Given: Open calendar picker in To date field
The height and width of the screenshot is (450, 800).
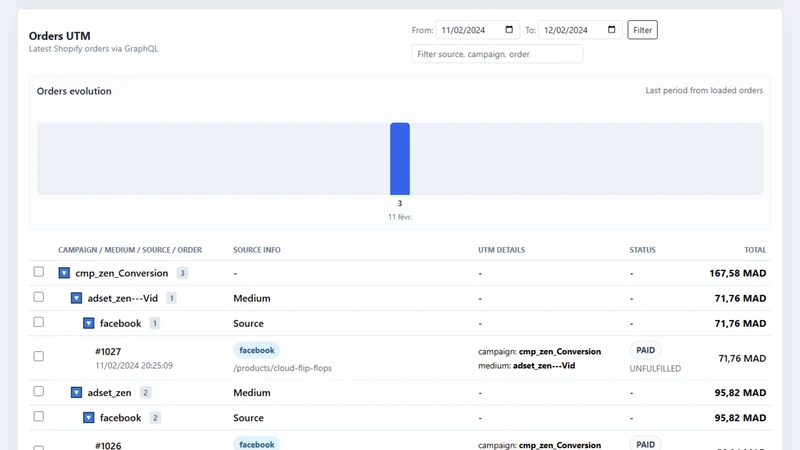Looking at the screenshot, I should click(611, 30).
